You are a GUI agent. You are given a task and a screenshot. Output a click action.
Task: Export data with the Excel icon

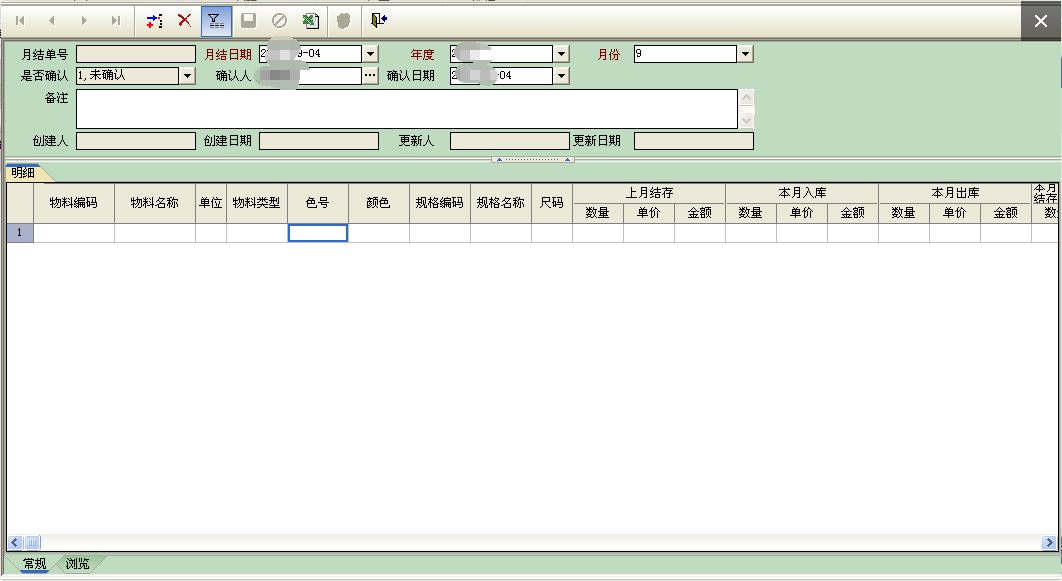coord(311,20)
